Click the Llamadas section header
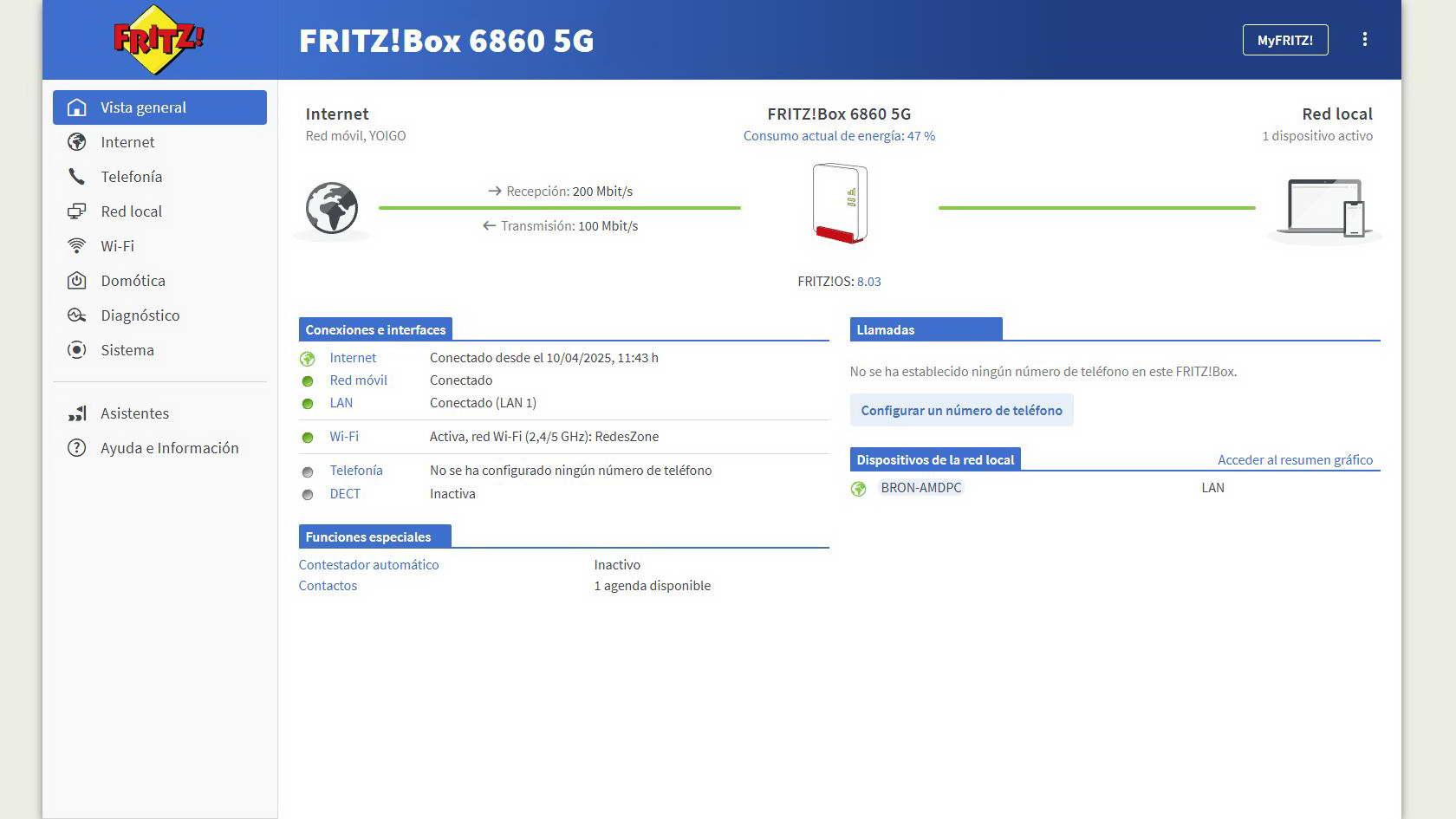This screenshot has width=1456, height=819. pyautogui.click(x=926, y=329)
